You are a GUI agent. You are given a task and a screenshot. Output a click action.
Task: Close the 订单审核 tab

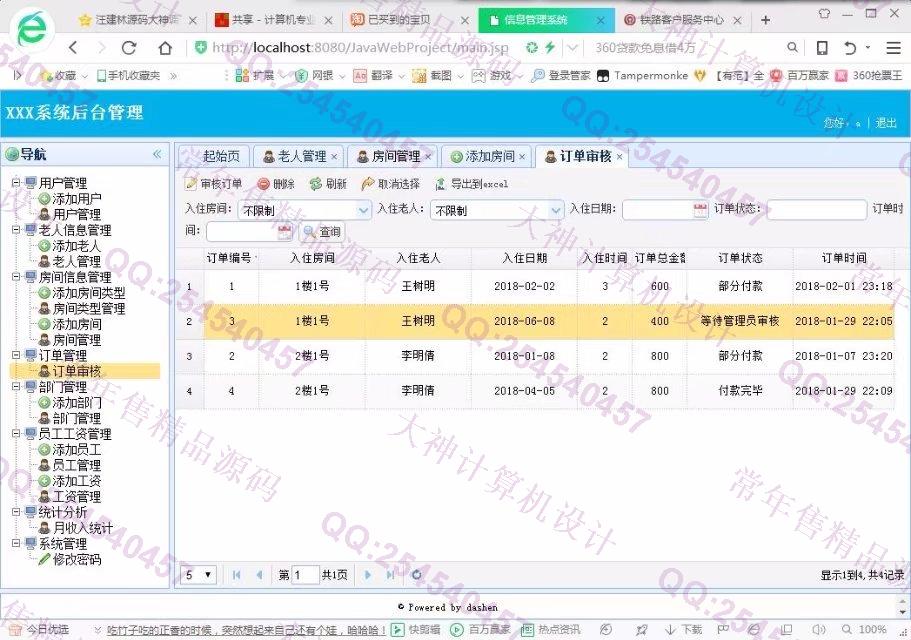tap(619, 157)
